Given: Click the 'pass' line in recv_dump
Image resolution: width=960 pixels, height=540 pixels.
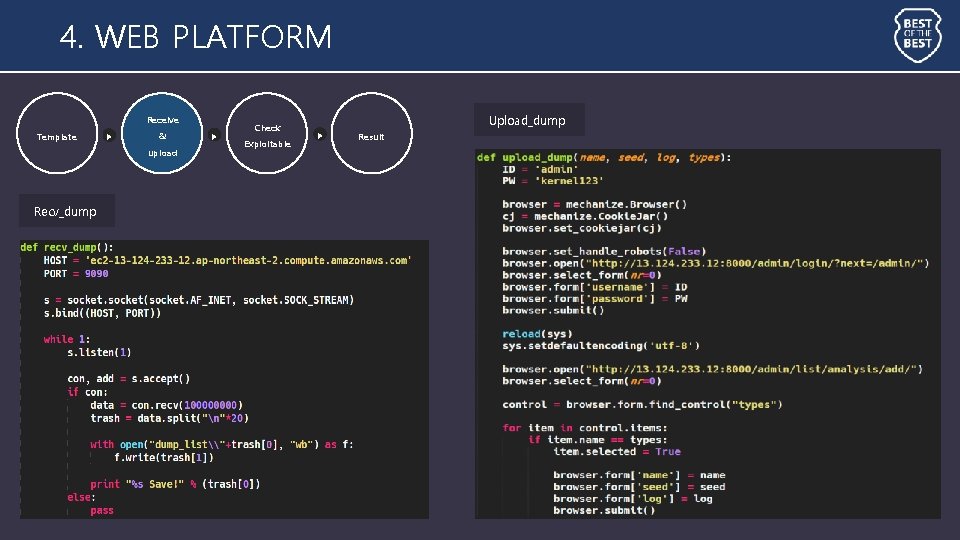Looking at the screenshot, I should coord(102,510).
